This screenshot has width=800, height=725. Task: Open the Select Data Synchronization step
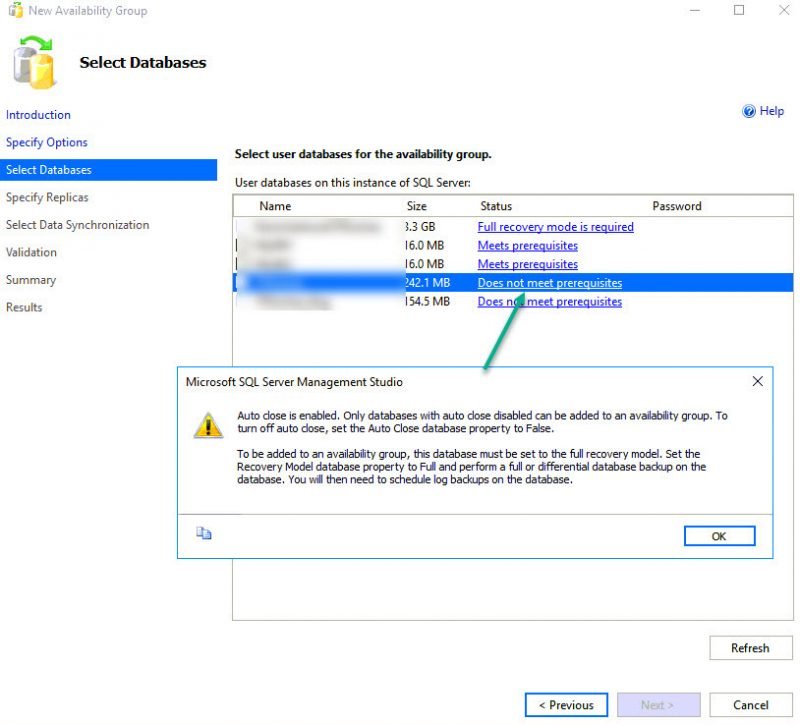click(77, 225)
